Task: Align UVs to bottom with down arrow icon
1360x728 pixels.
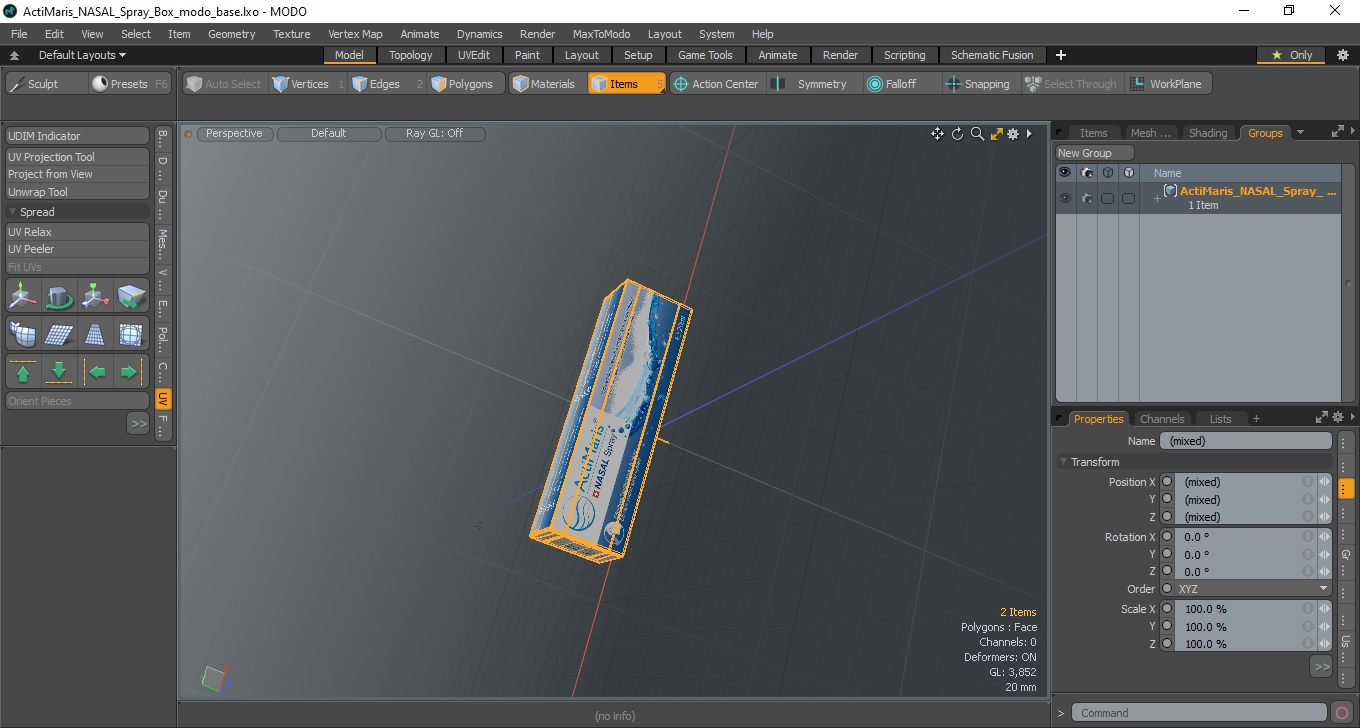Action: pos(59,372)
